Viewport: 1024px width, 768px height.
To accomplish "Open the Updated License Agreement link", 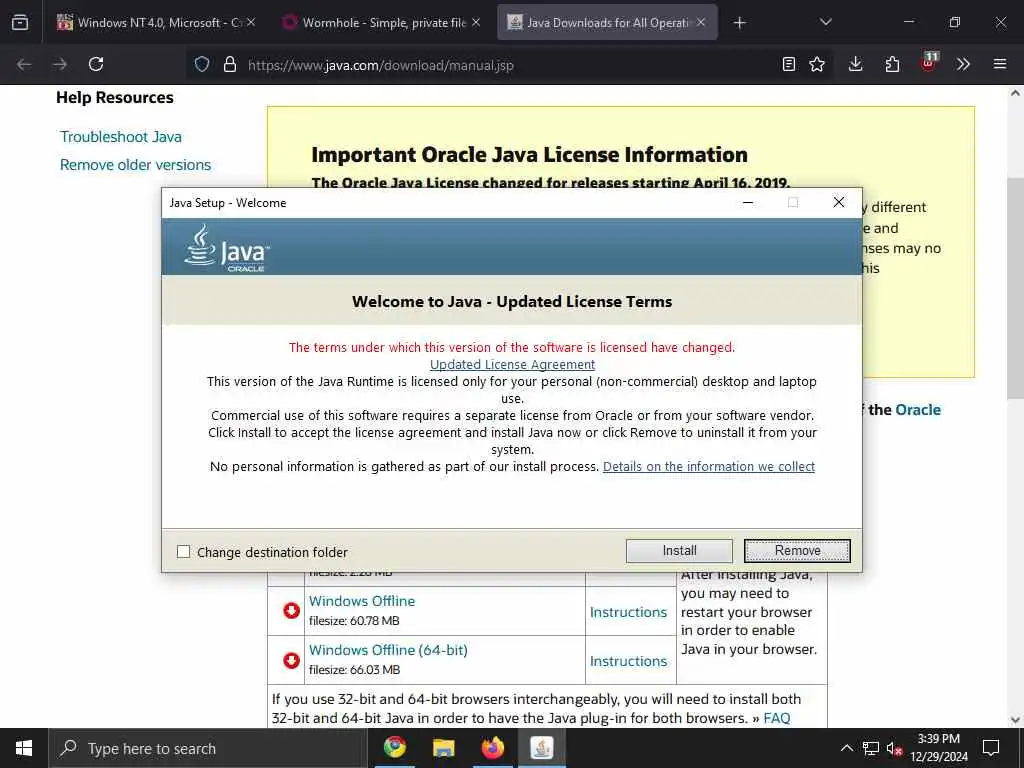I will pyautogui.click(x=512, y=364).
